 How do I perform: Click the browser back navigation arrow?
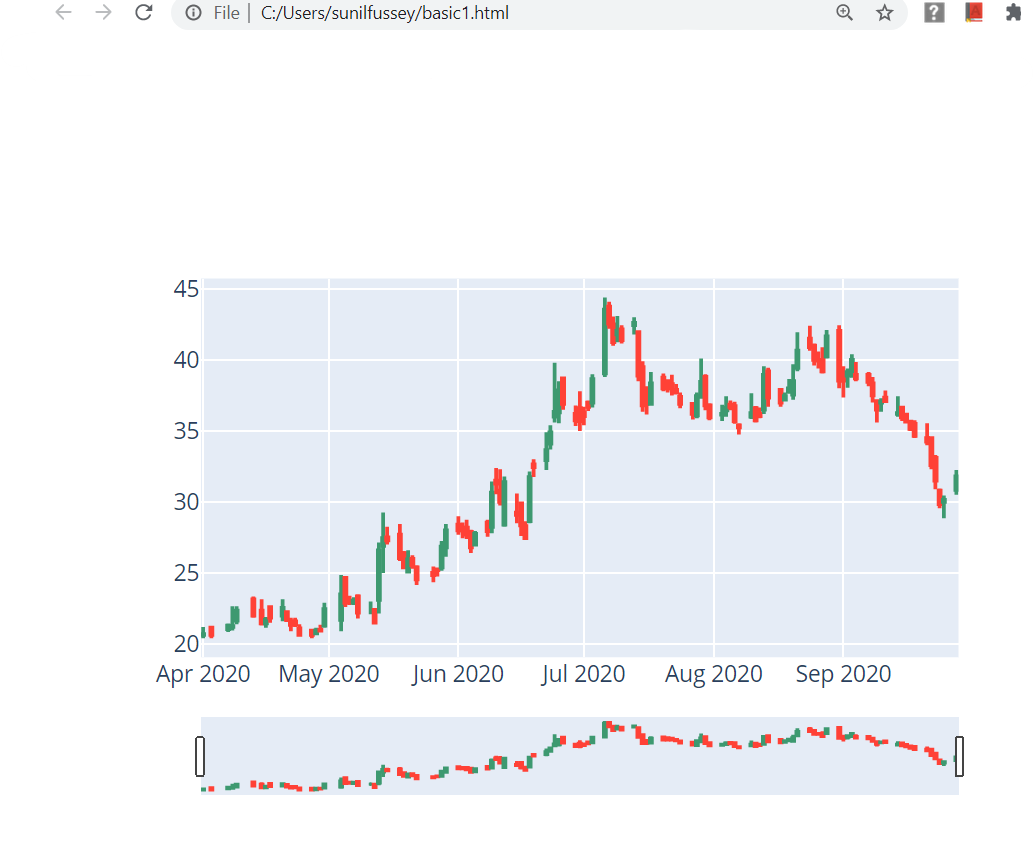(x=62, y=13)
